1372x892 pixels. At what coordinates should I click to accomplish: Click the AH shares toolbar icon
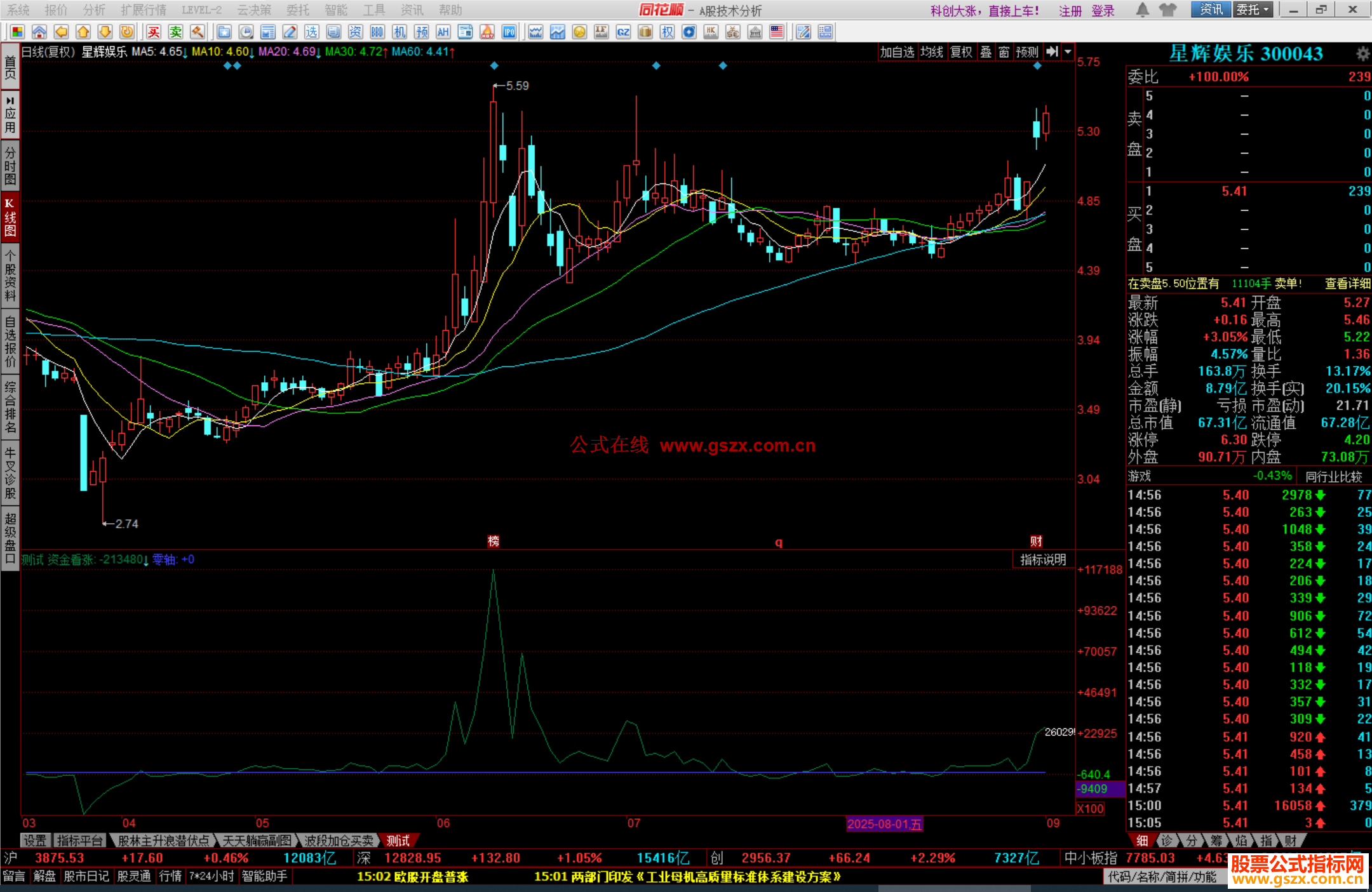443,32
